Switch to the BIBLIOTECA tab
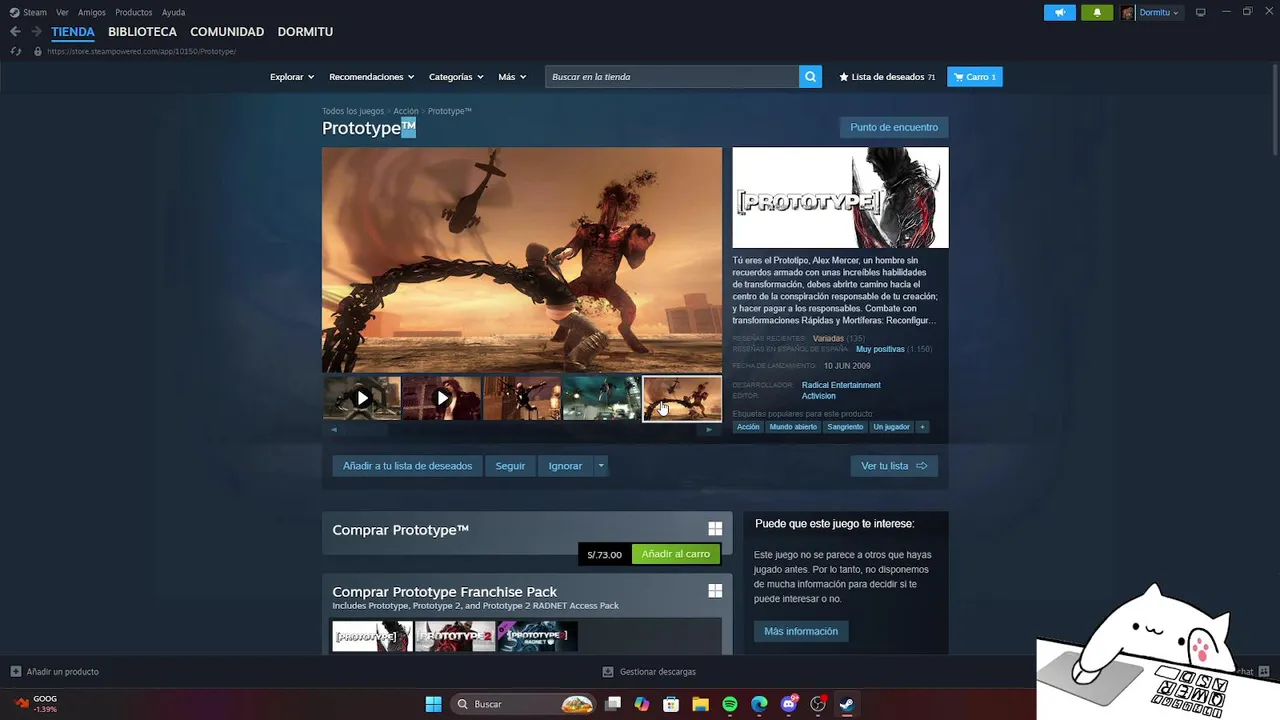 point(142,32)
